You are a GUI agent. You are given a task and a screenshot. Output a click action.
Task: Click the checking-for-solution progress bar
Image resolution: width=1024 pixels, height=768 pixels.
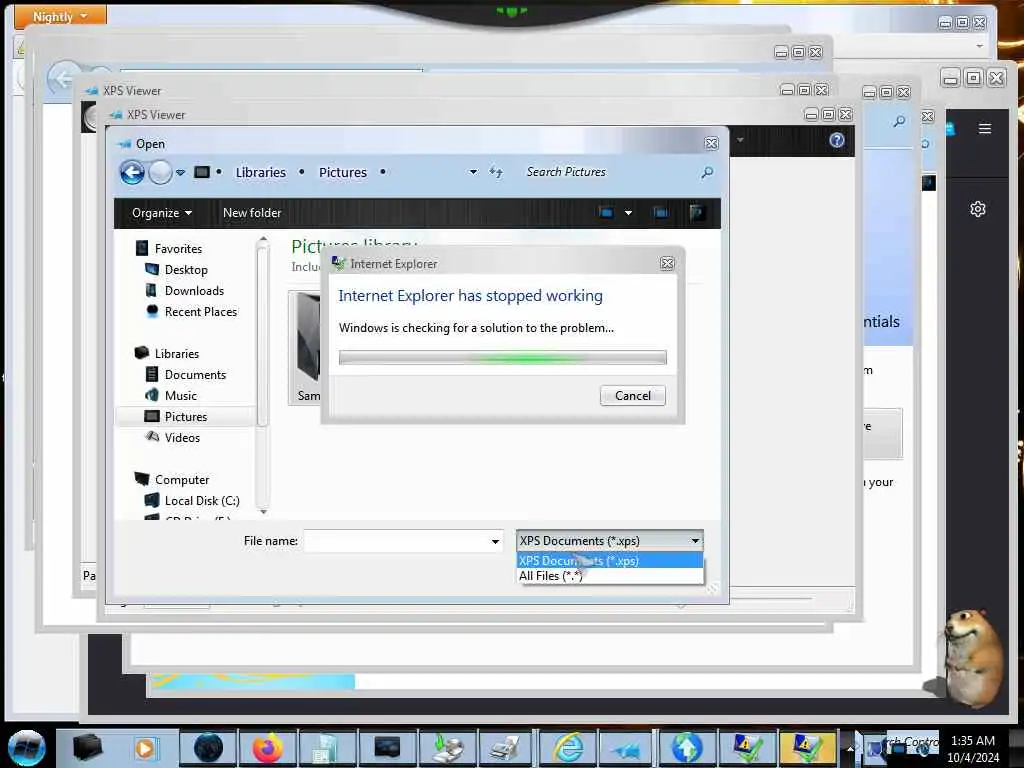[x=502, y=357]
